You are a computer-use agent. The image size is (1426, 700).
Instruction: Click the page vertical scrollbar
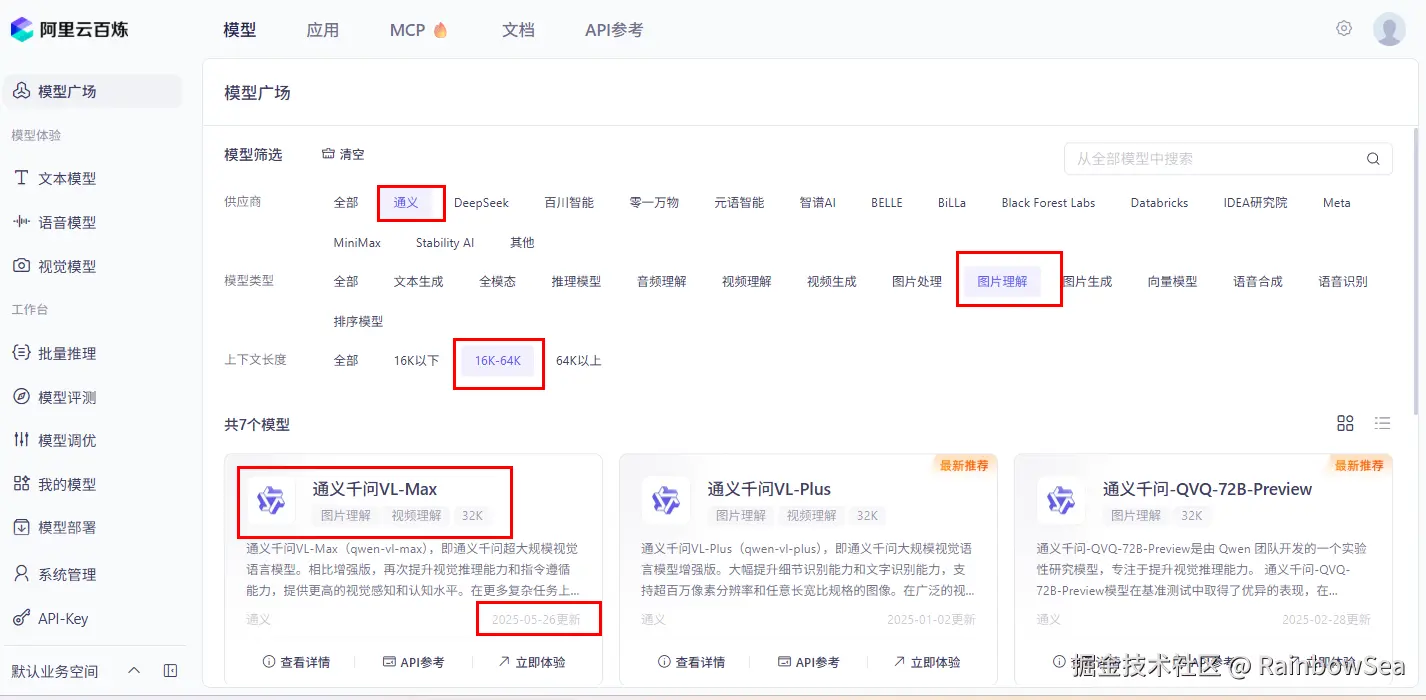coord(1415,270)
